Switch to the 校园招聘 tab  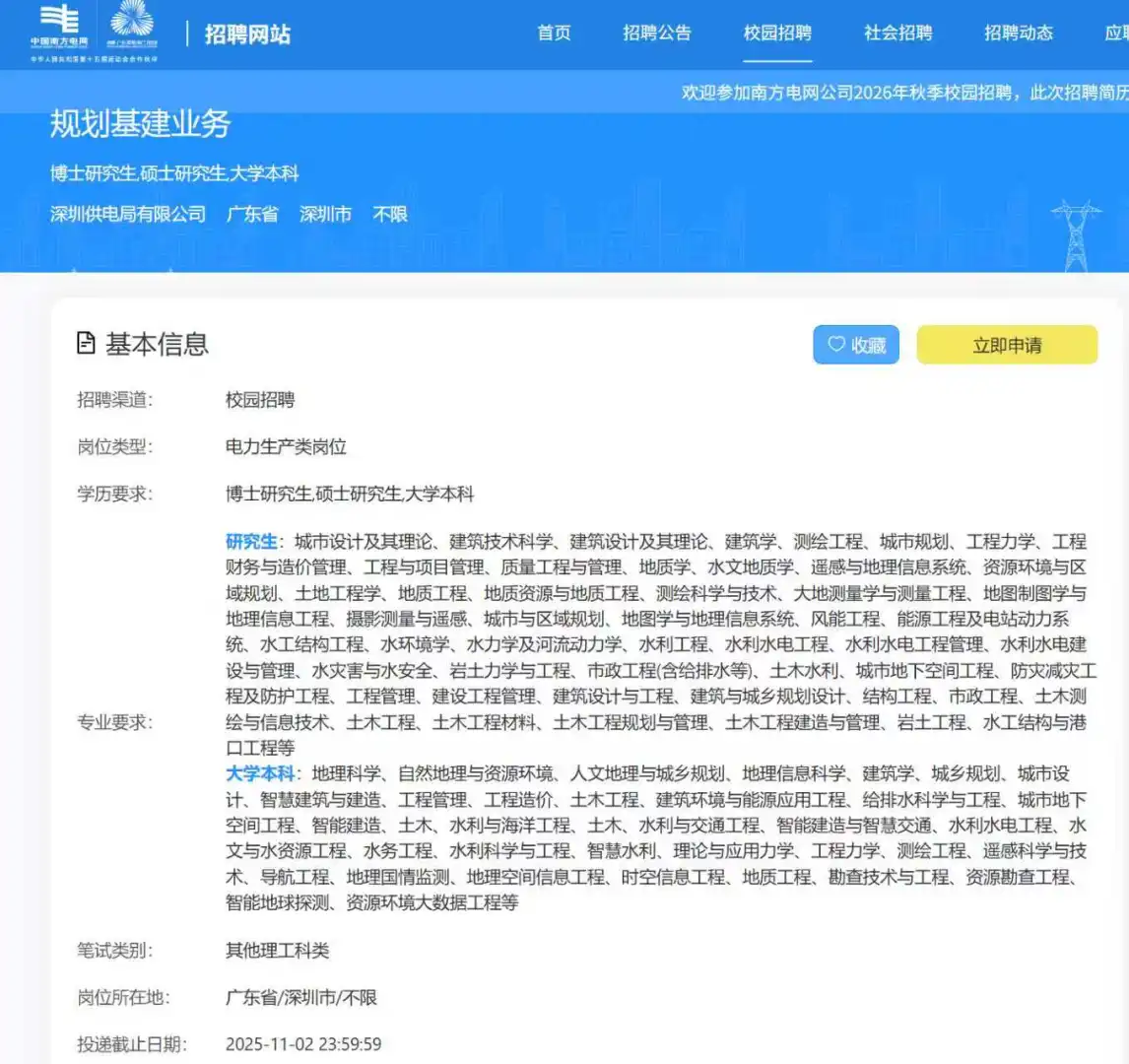777,33
